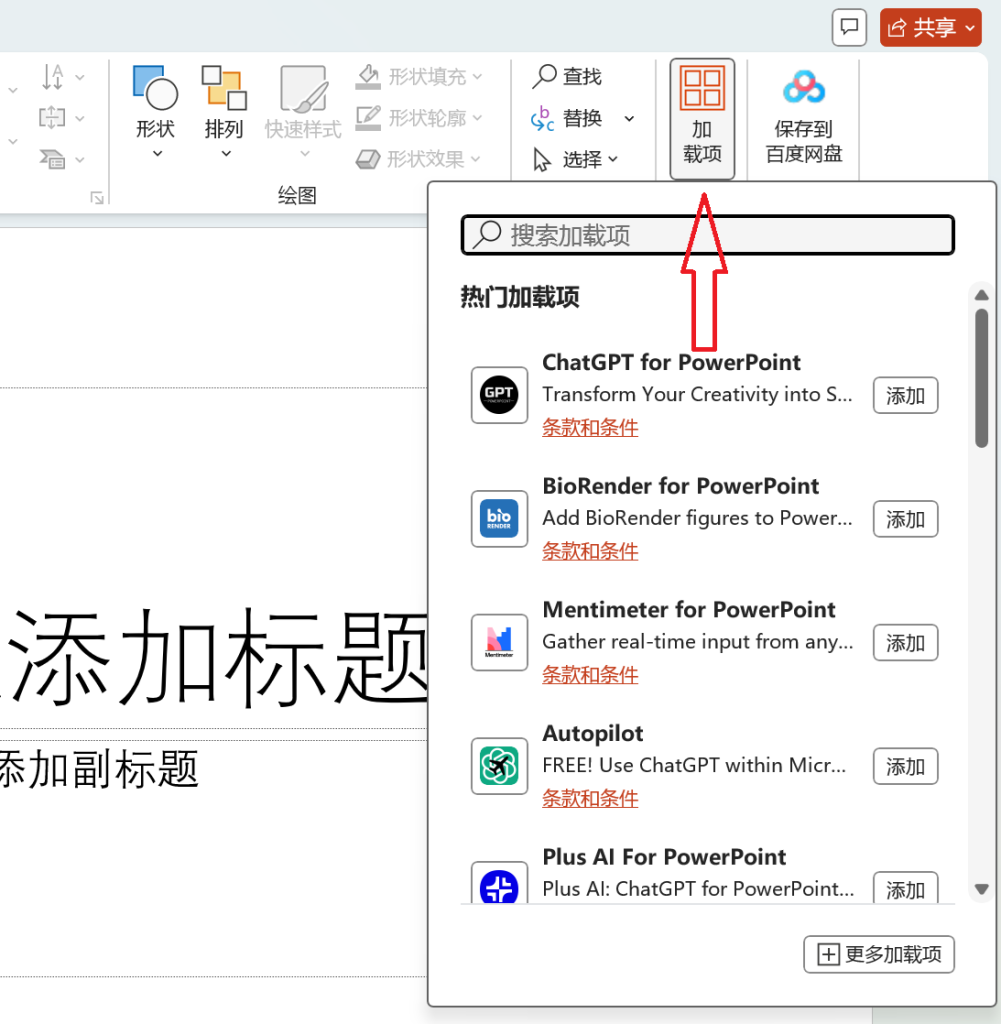Add BioRender for PowerPoint via 添加
The width and height of the screenshot is (1001, 1024).
(x=905, y=519)
